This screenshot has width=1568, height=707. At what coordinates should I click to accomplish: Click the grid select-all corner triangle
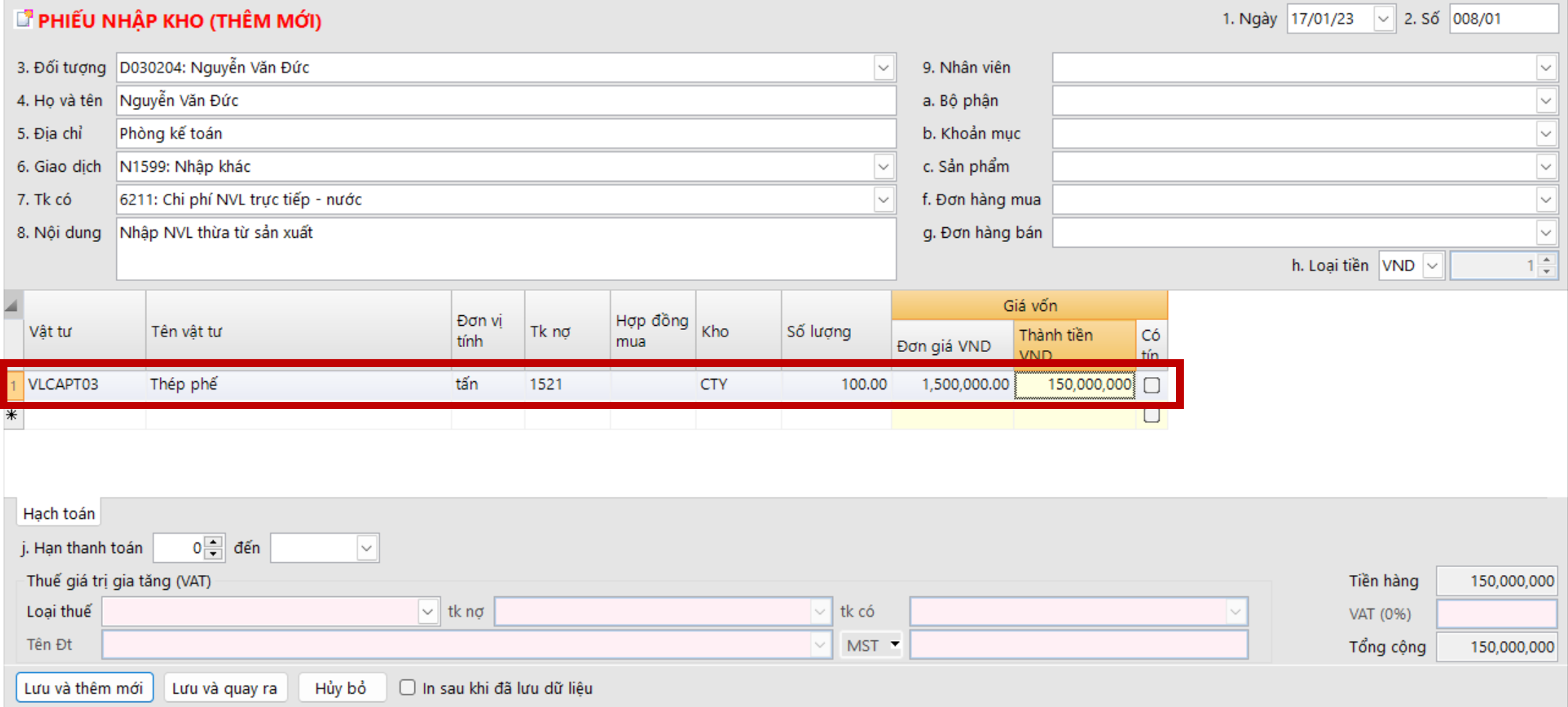pyautogui.click(x=12, y=304)
